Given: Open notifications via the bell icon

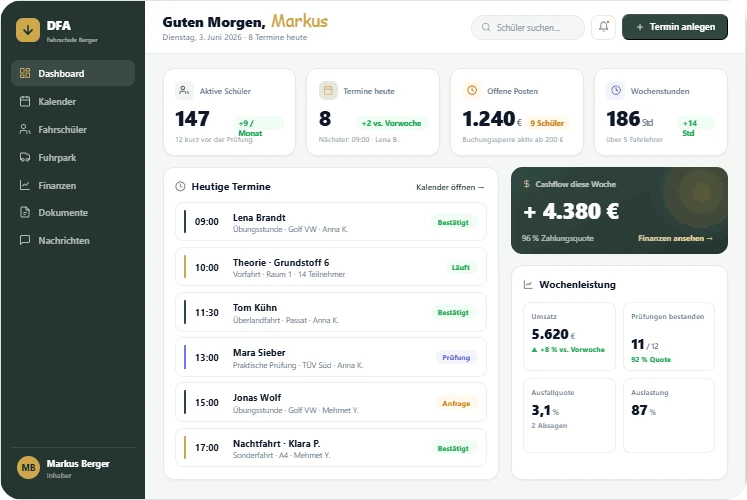Looking at the screenshot, I should (x=603, y=27).
